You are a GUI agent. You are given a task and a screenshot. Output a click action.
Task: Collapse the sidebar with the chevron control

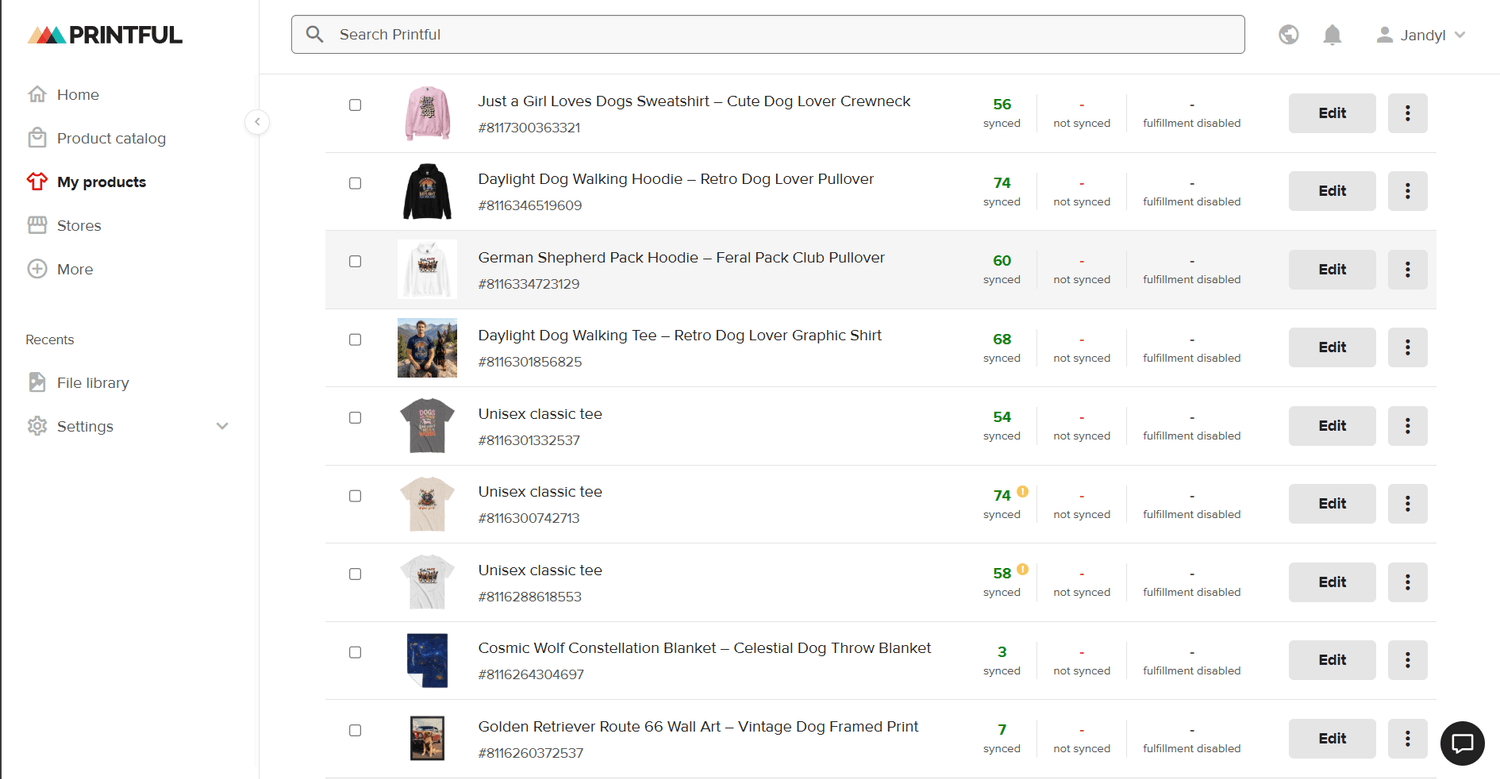[257, 122]
